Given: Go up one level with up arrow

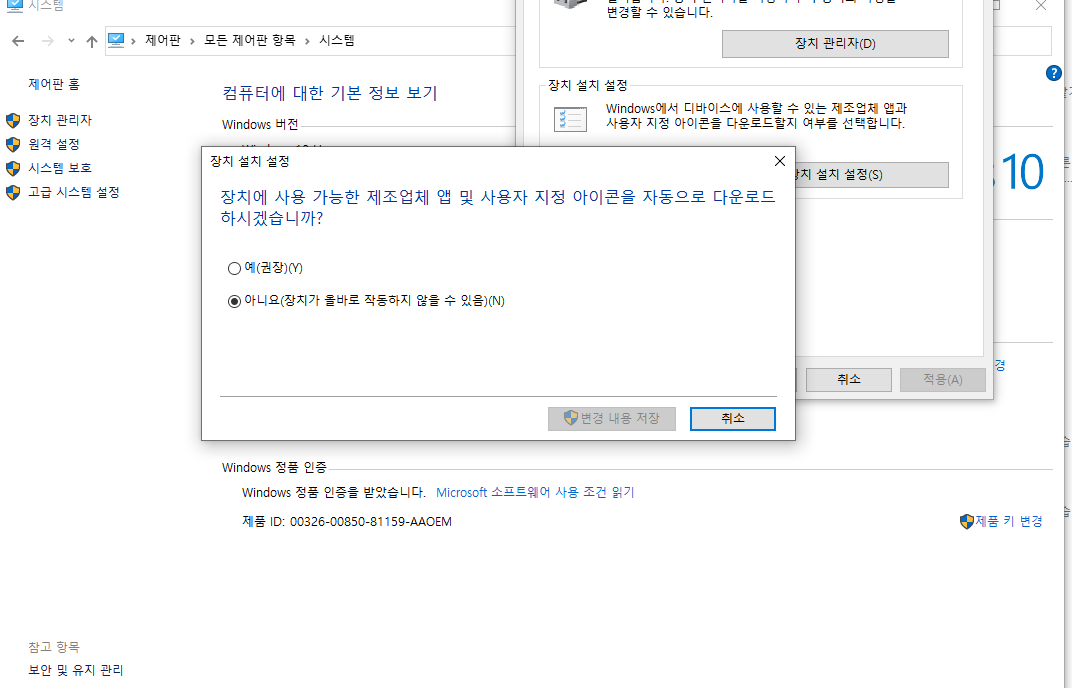Looking at the screenshot, I should pos(92,41).
